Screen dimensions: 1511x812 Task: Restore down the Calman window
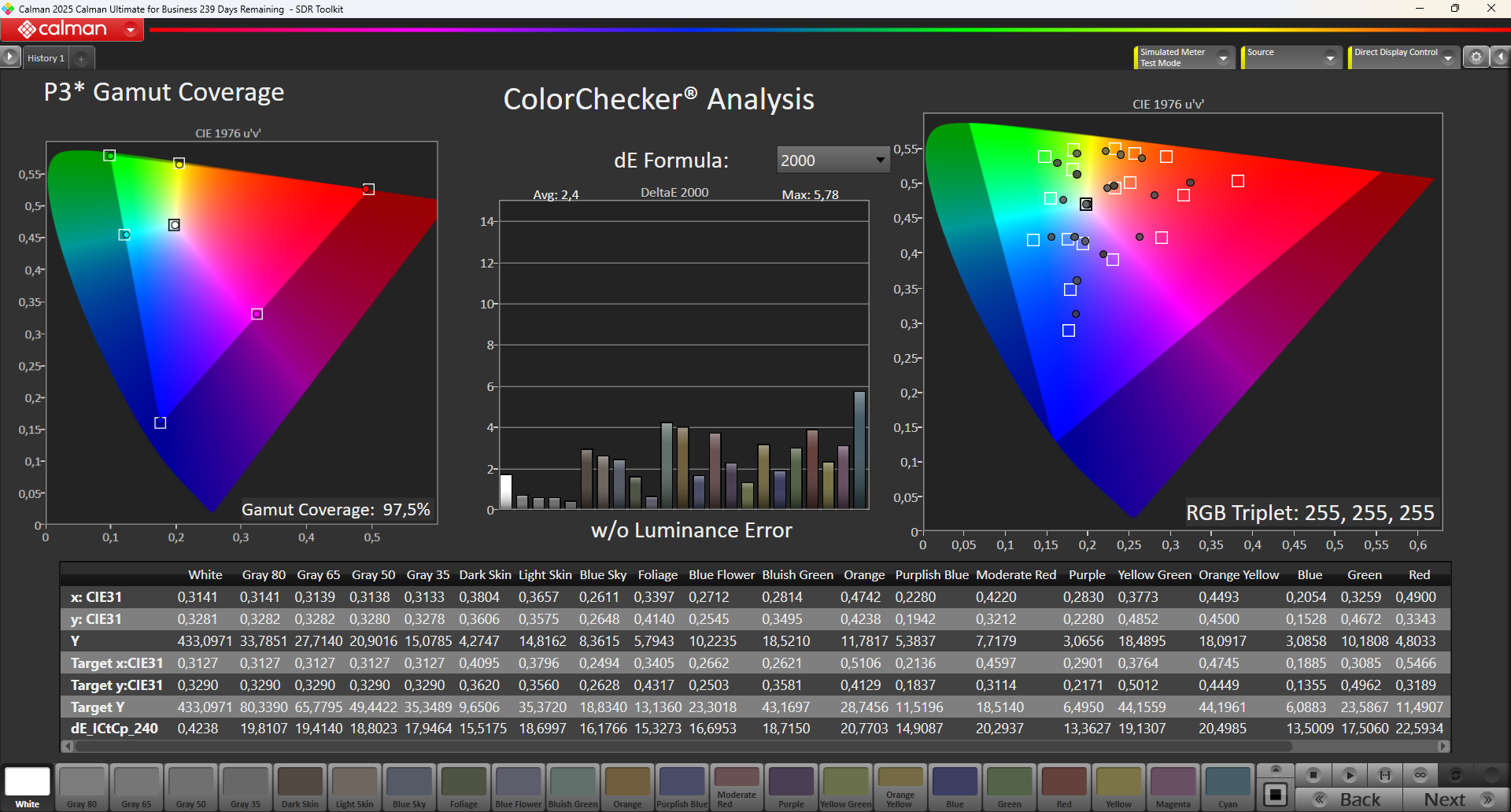point(1455,9)
